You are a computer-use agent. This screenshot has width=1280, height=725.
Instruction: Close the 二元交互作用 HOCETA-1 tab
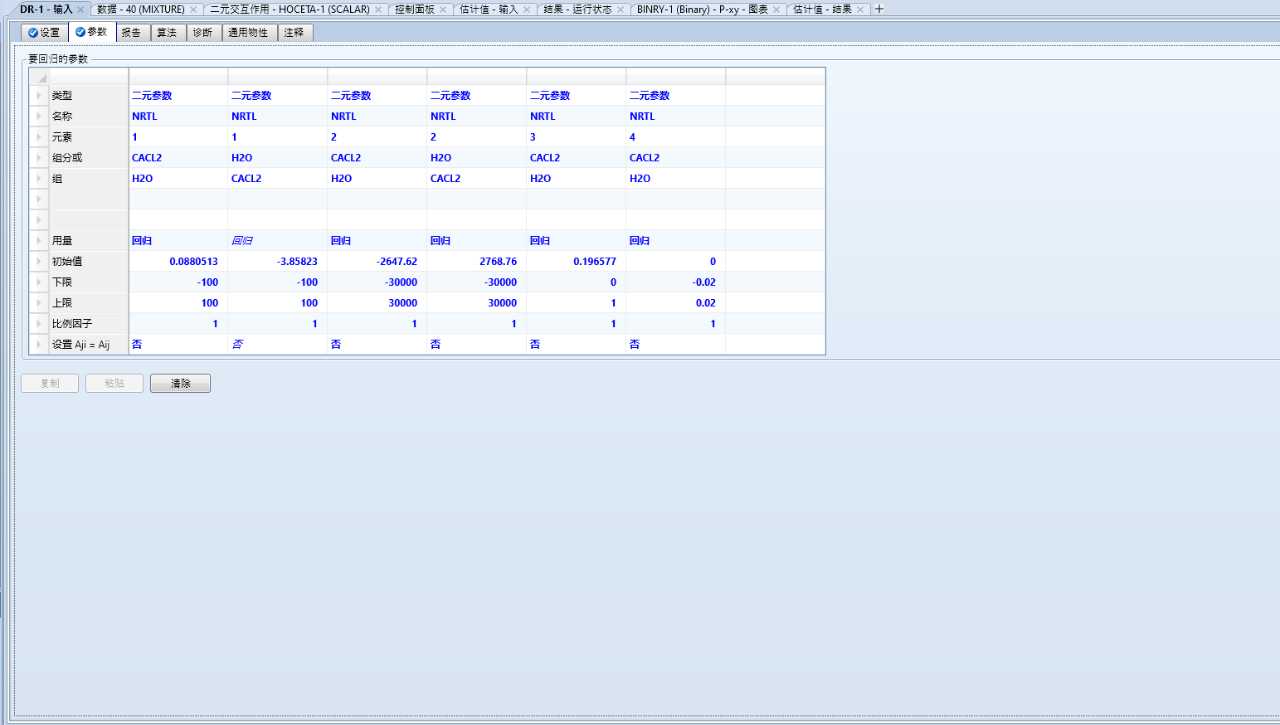(x=378, y=9)
